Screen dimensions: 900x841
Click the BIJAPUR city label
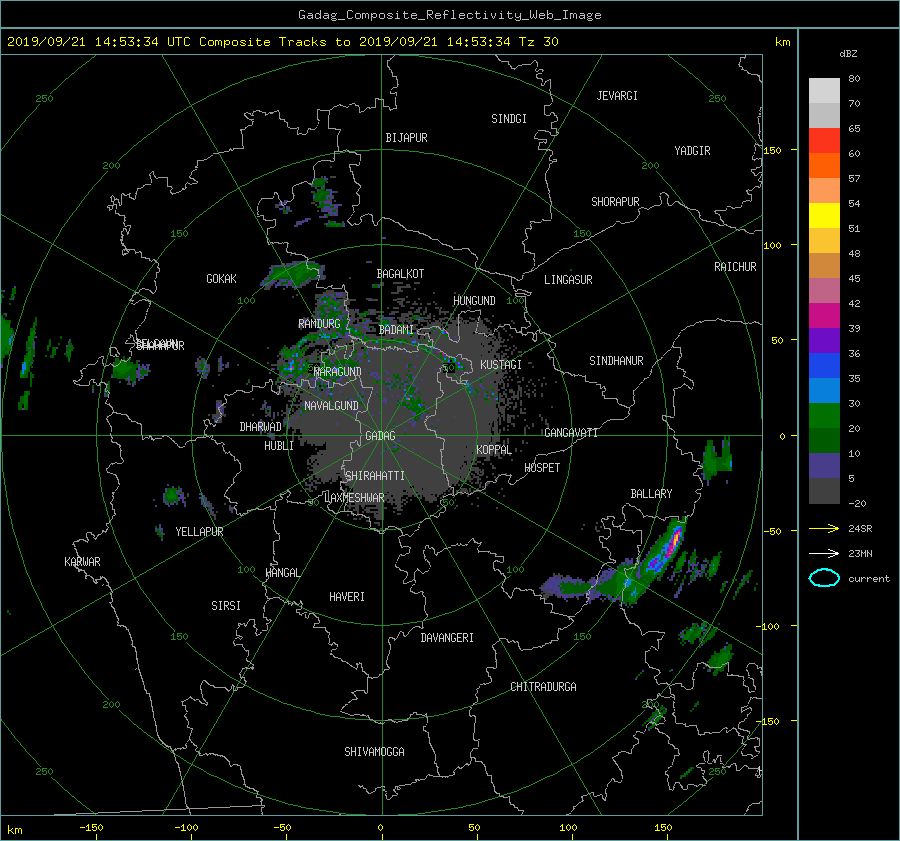(406, 138)
